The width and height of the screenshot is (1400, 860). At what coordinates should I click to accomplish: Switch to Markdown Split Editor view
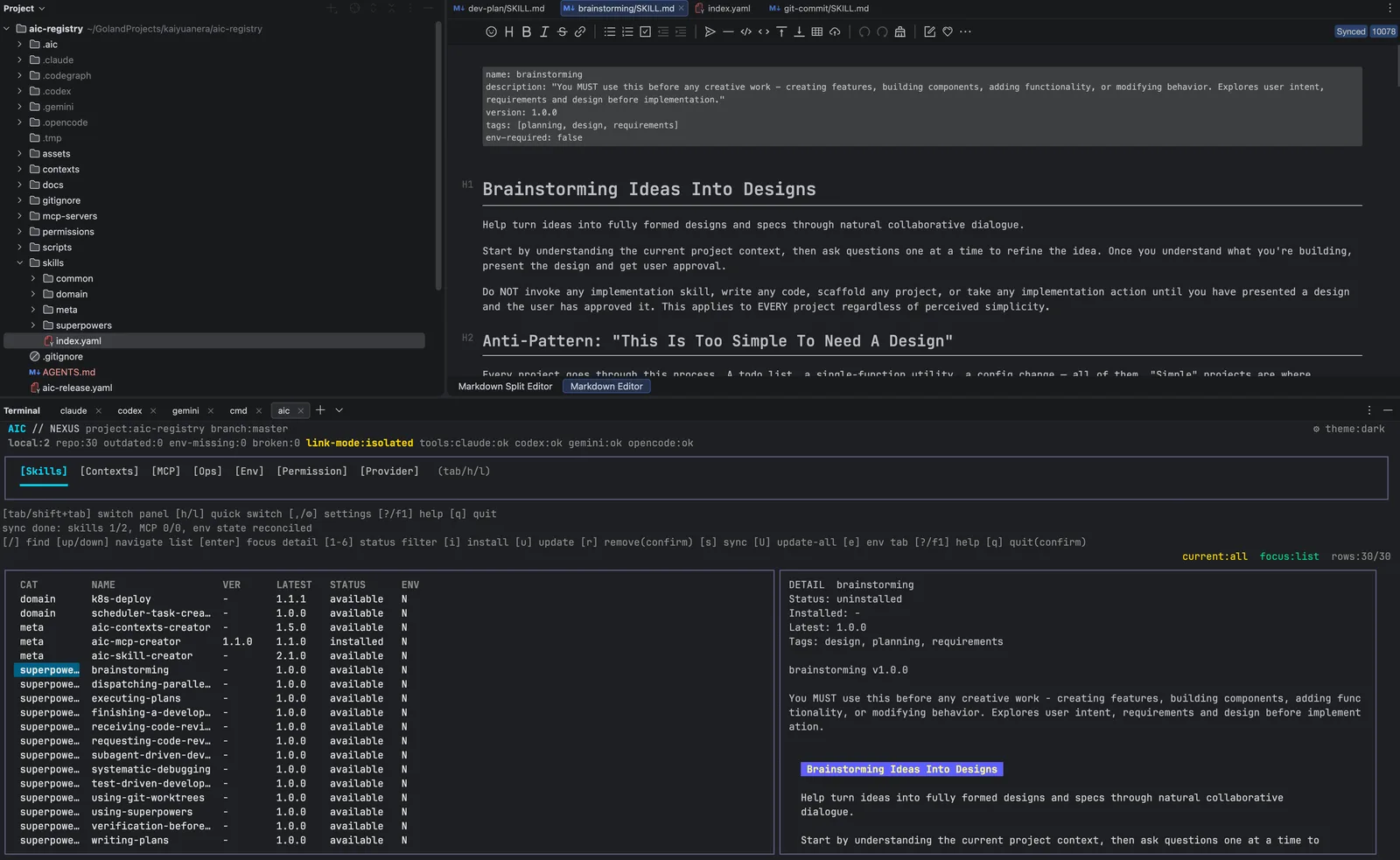click(x=505, y=386)
